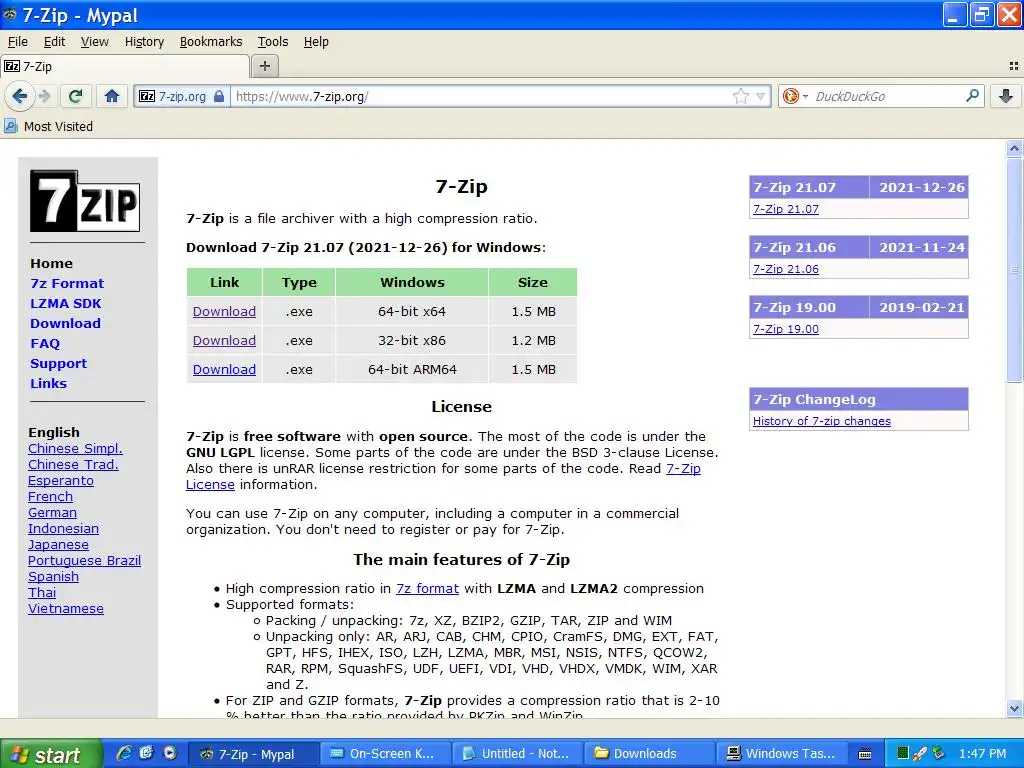
Task: Open the Edit menu
Action: coord(54,42)
